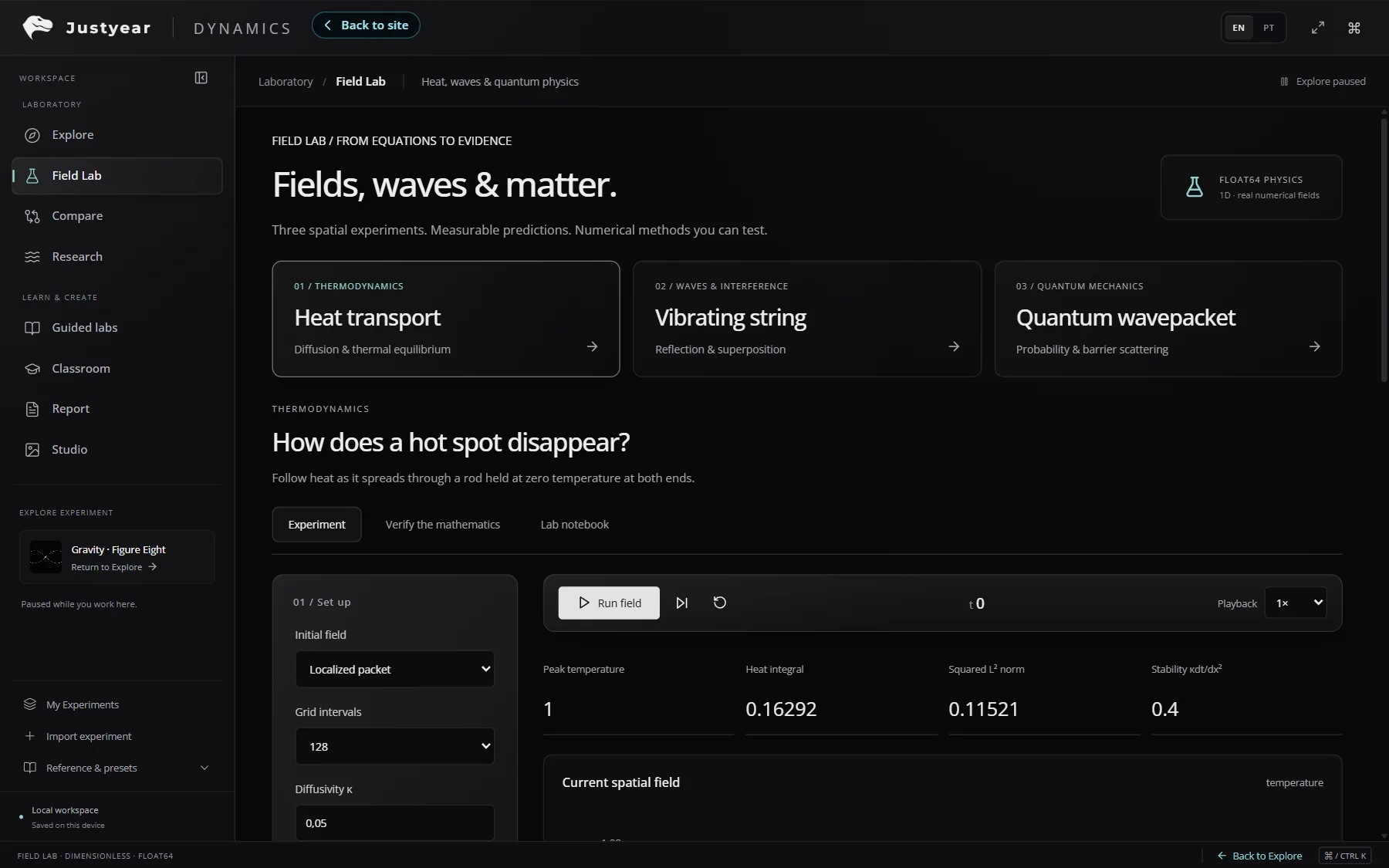Open the Playback speed dropdown

click(x=1296, y=603)
